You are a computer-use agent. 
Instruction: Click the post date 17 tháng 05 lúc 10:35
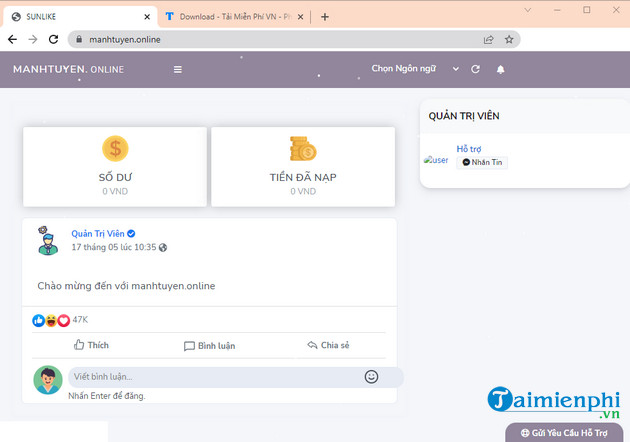pos(114,247)
